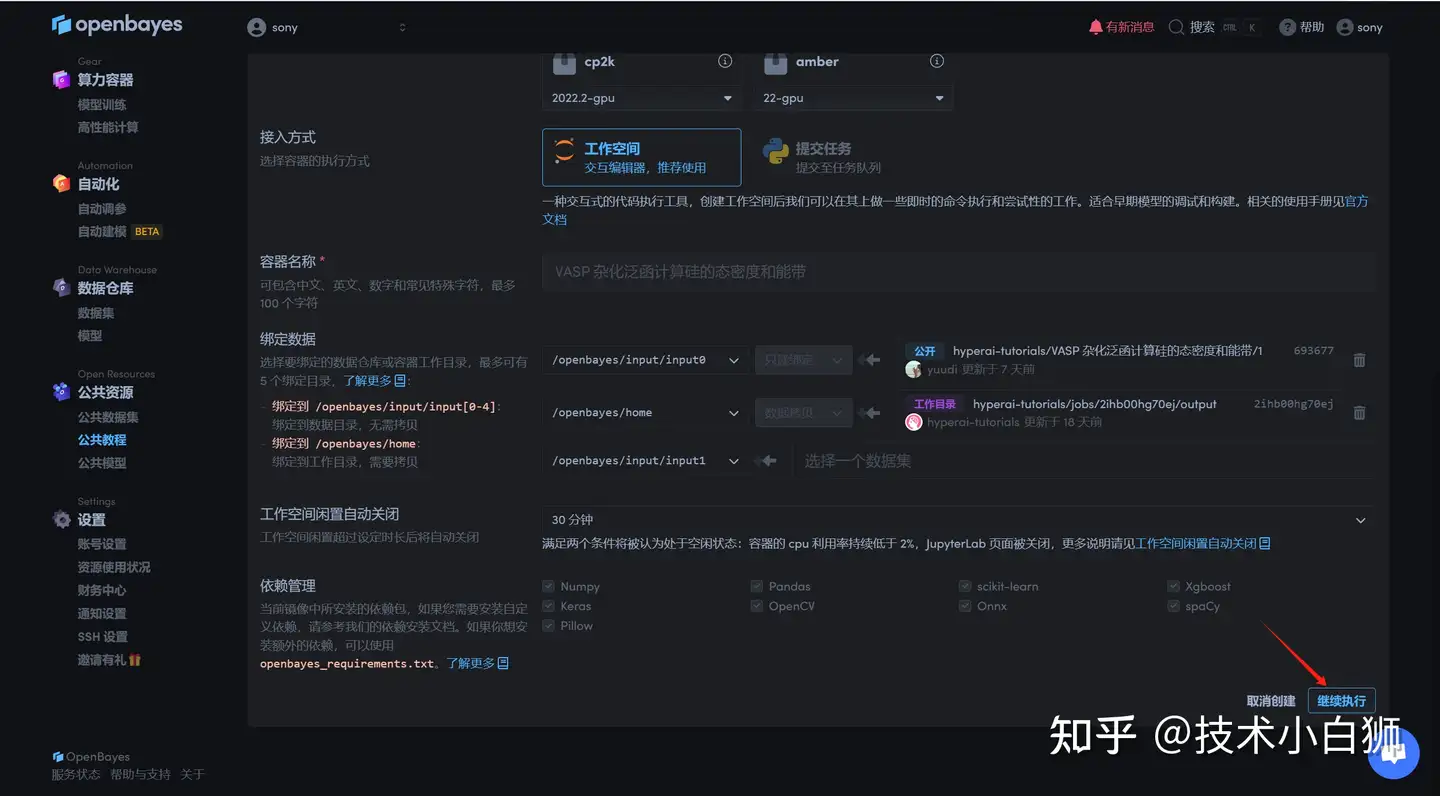The width and height of the screenshot is (1440, 796).
Task: Toggle the Pillow dependency checkbox
Action: click(548, 626)
